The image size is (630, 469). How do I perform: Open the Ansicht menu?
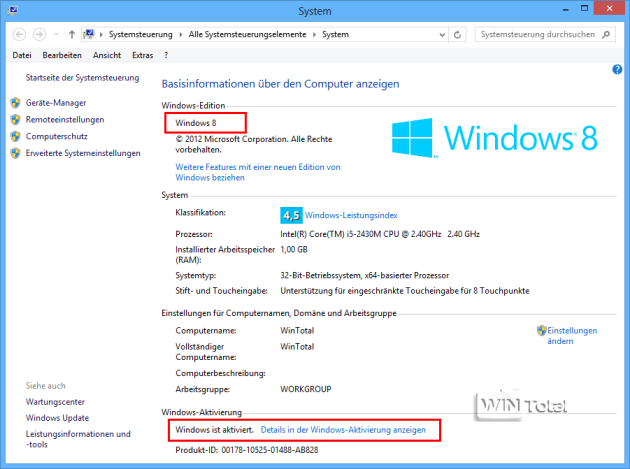point(107,55)
